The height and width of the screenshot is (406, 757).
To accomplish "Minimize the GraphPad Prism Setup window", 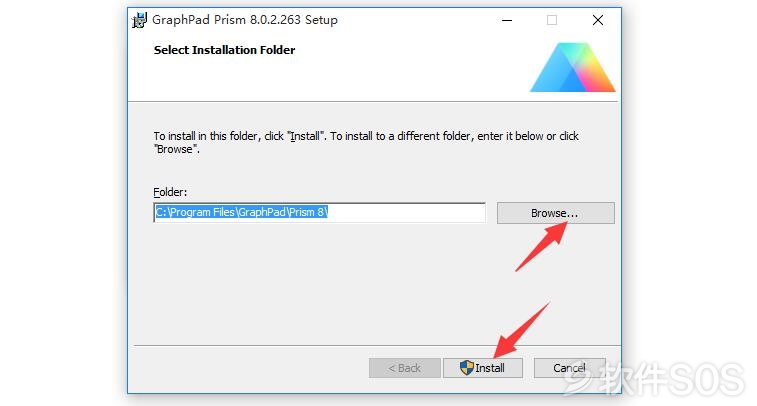I will tap(507, 20).
